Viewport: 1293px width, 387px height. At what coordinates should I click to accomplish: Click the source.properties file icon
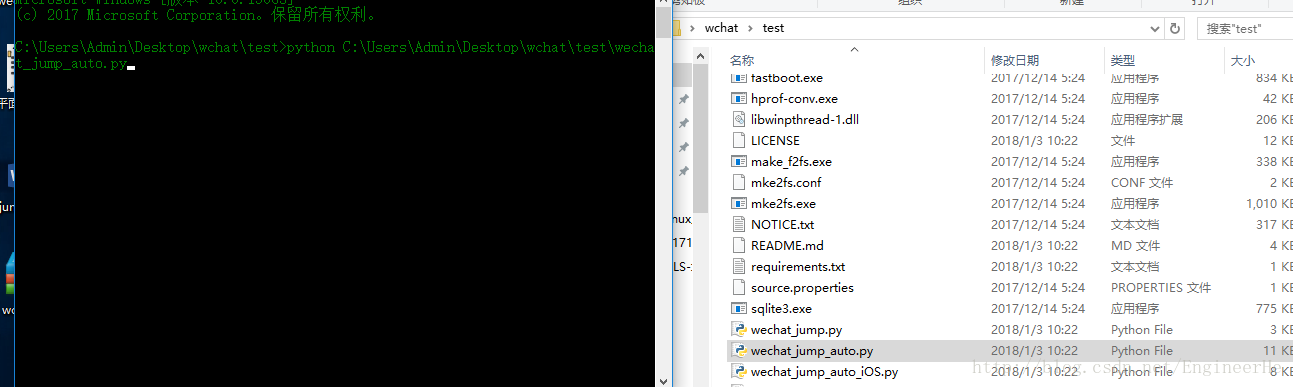coord(739,287)
